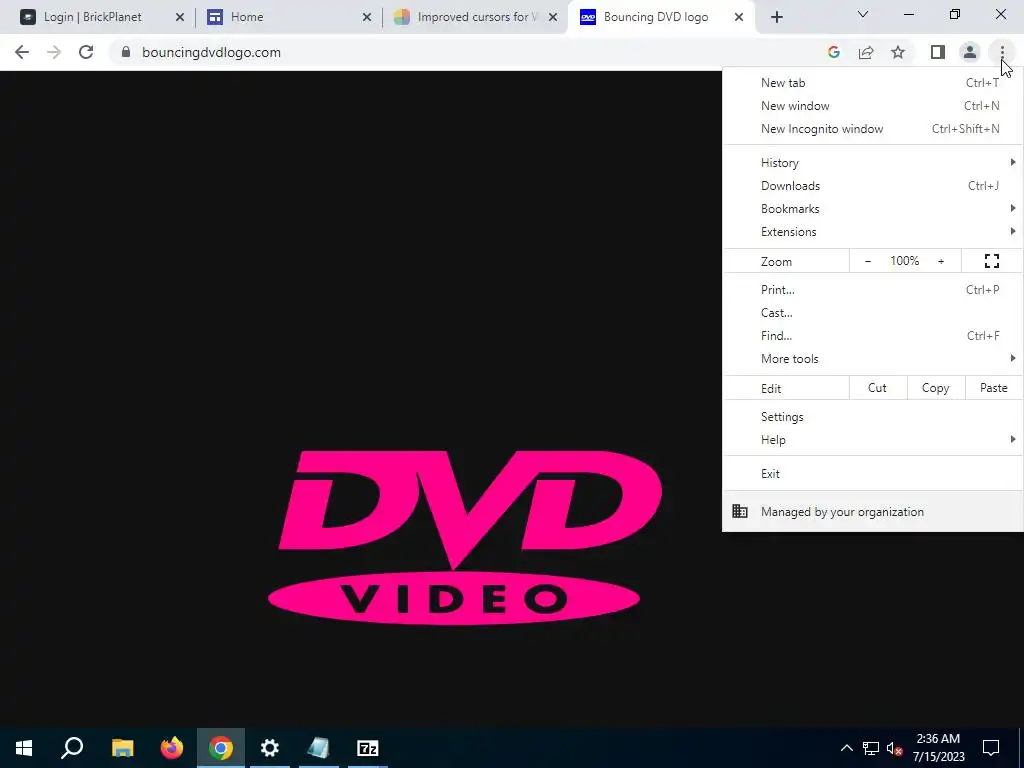Open taskbar search magnifier

(x=72, y=748)
